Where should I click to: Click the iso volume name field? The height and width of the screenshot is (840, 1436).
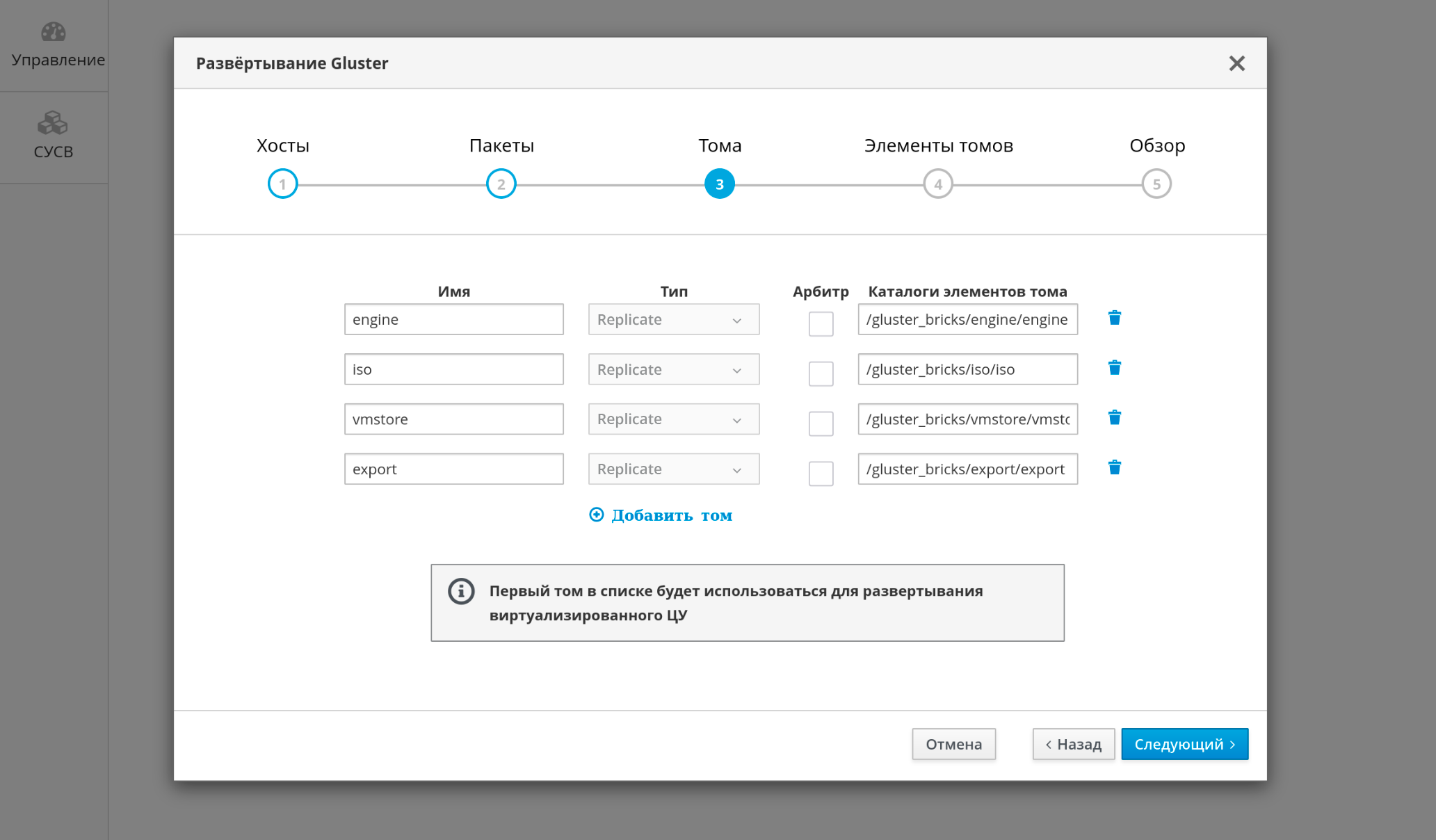[453, 369]
